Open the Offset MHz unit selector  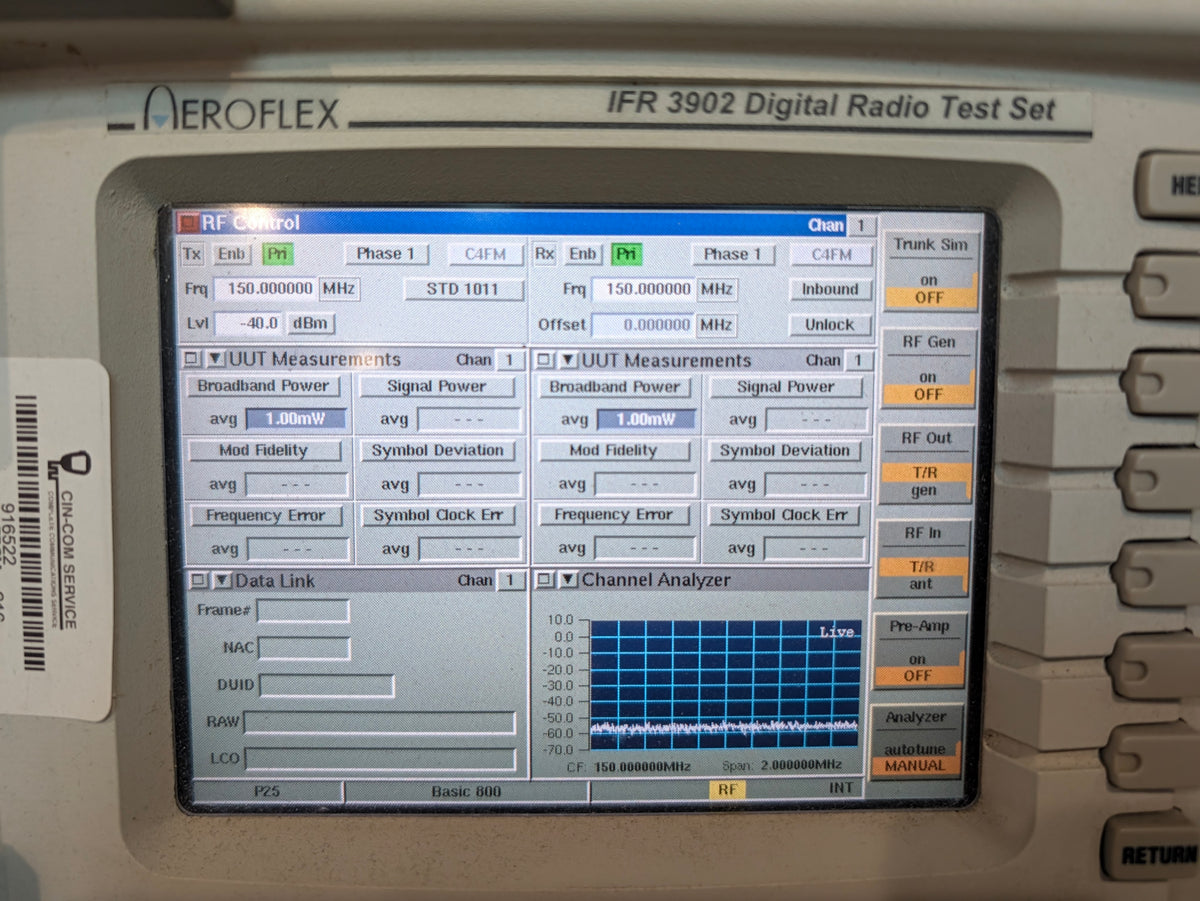[717, 325]
